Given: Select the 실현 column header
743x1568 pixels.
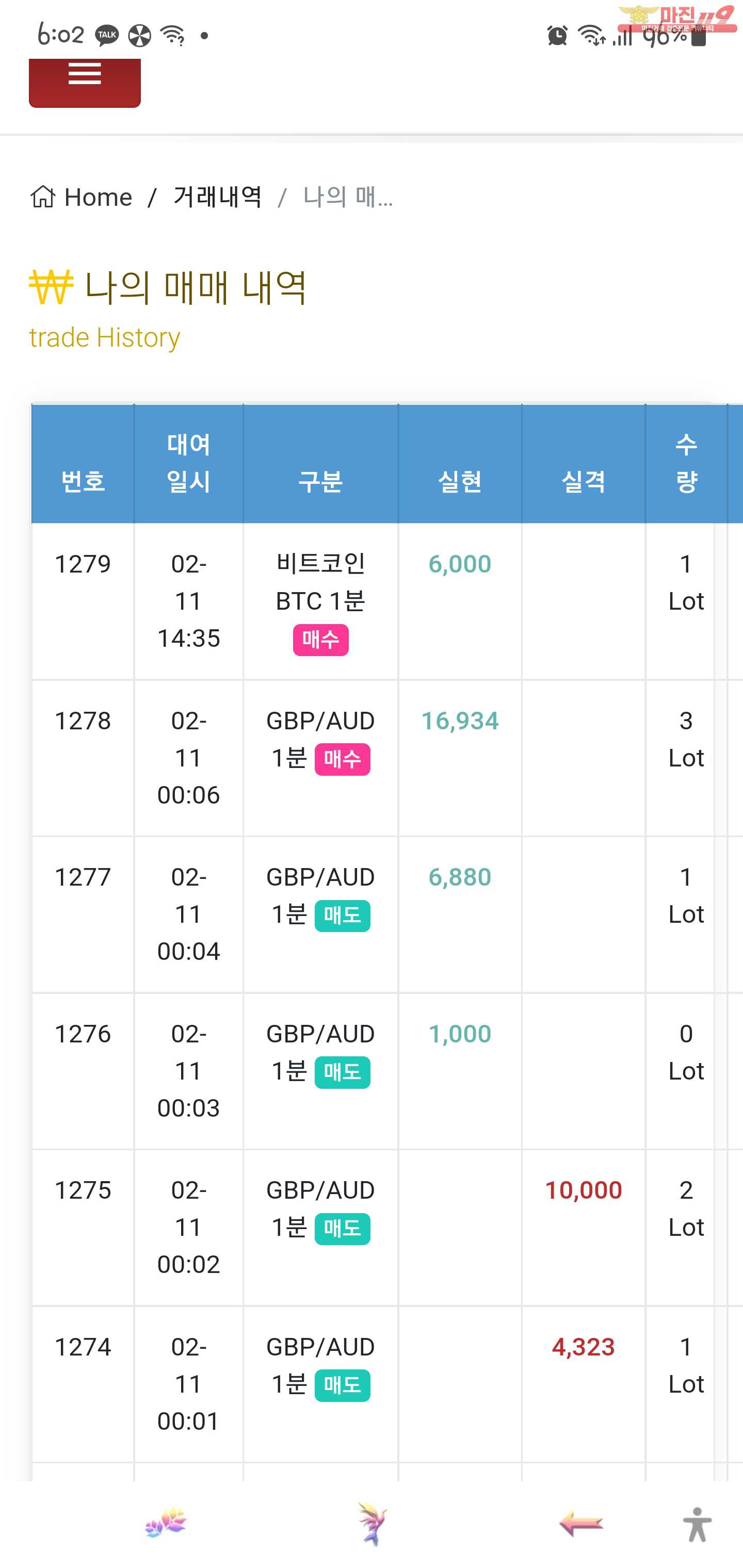Looking at the screenshot, I should point(460,481).
